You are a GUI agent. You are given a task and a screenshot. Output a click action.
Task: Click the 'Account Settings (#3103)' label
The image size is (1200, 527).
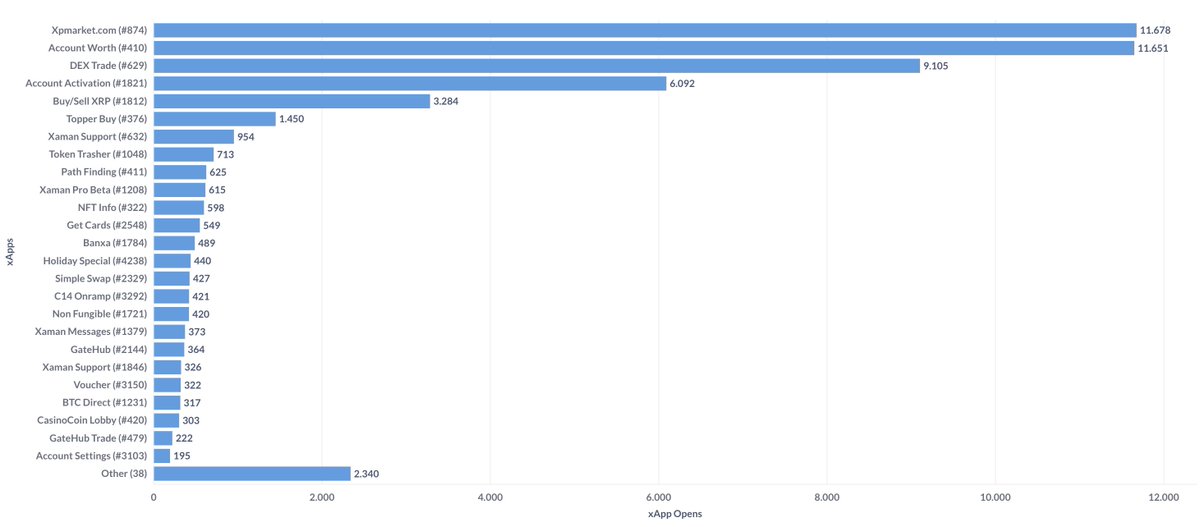(91, 456)
